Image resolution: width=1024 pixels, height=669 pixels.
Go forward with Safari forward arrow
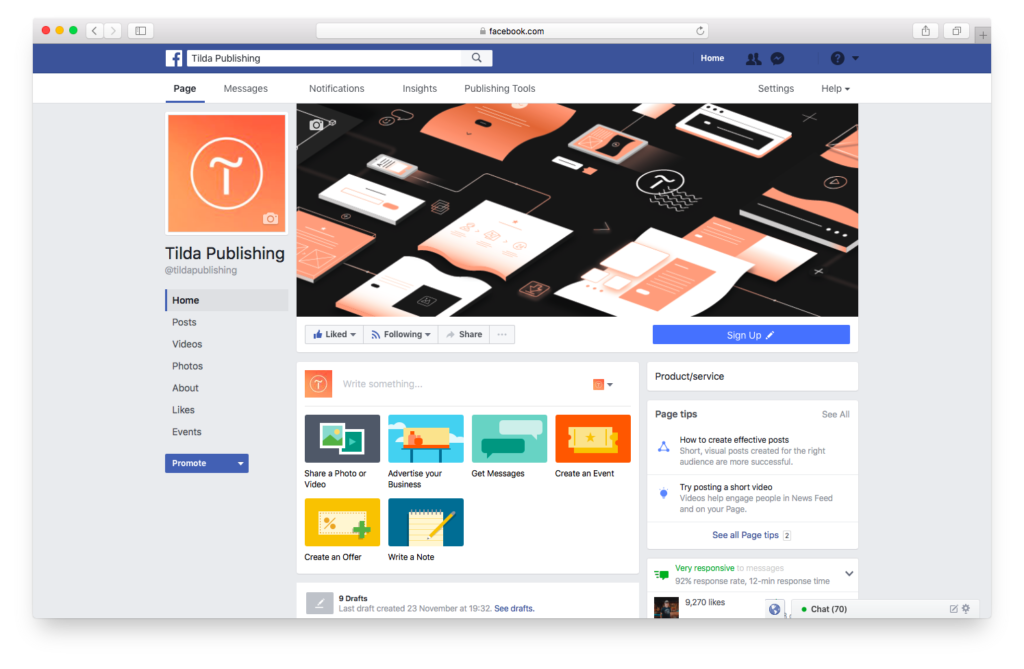pos(112,31)
